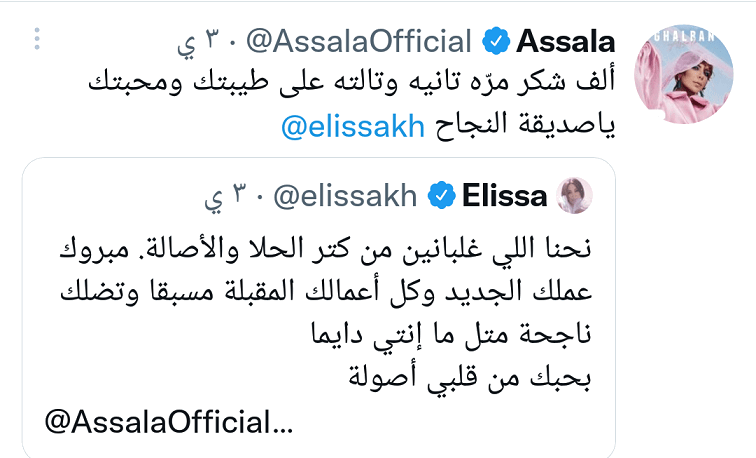Click the Elissa display name
The image size is (756, 458).
click(504, 196)
